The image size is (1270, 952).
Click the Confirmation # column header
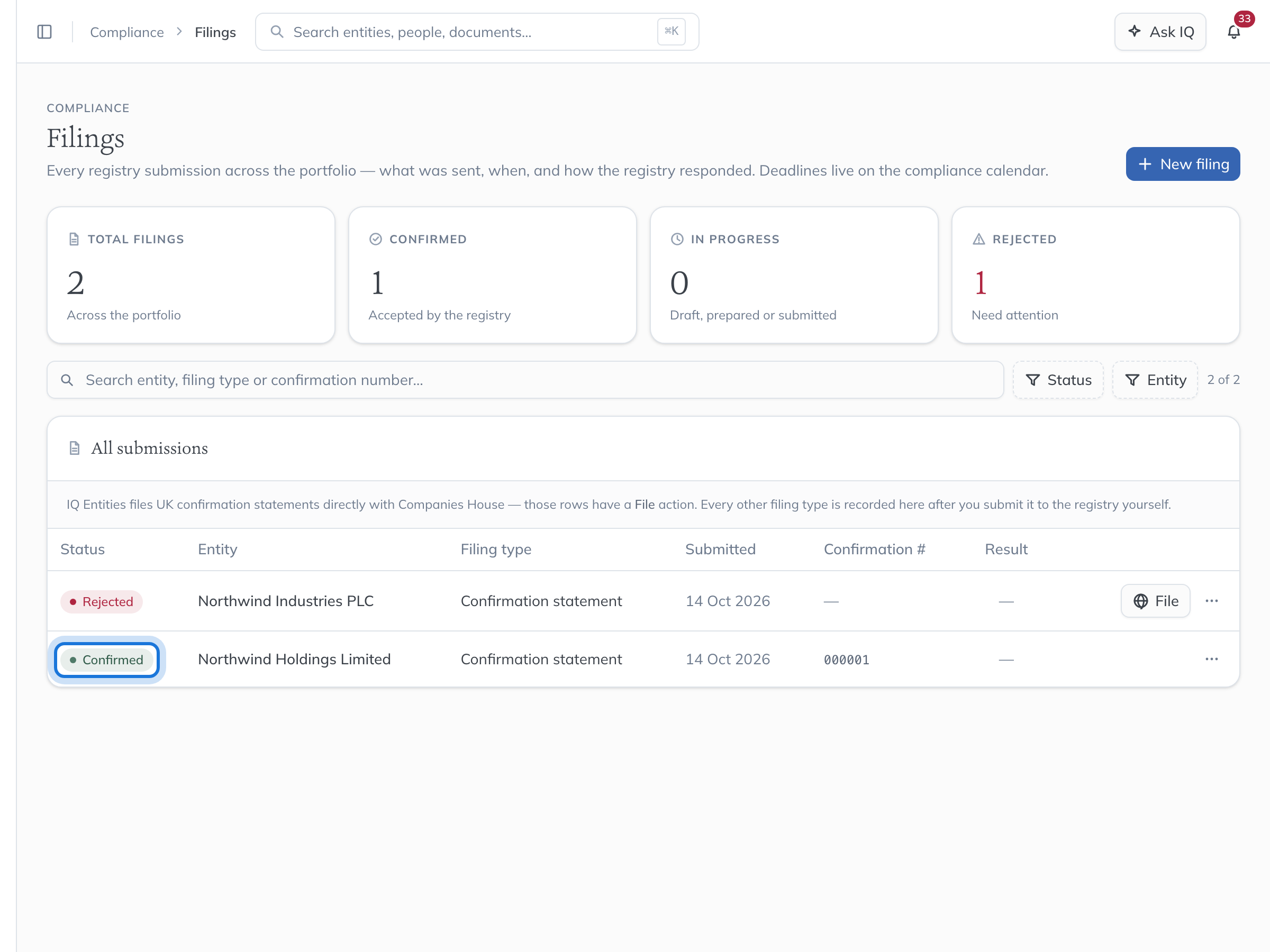(x=874, y=549)
